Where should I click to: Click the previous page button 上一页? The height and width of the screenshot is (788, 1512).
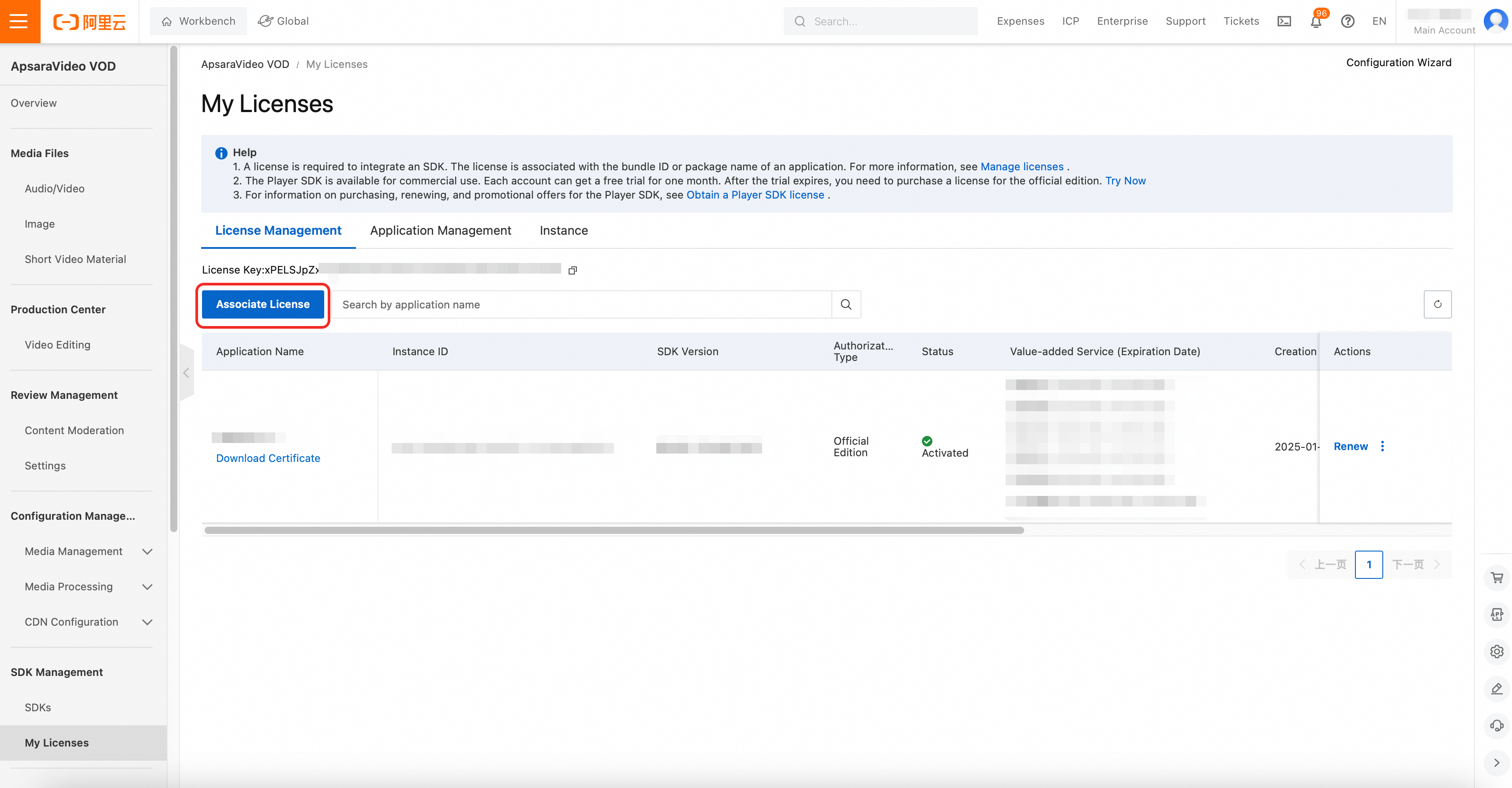(1323, 565)
